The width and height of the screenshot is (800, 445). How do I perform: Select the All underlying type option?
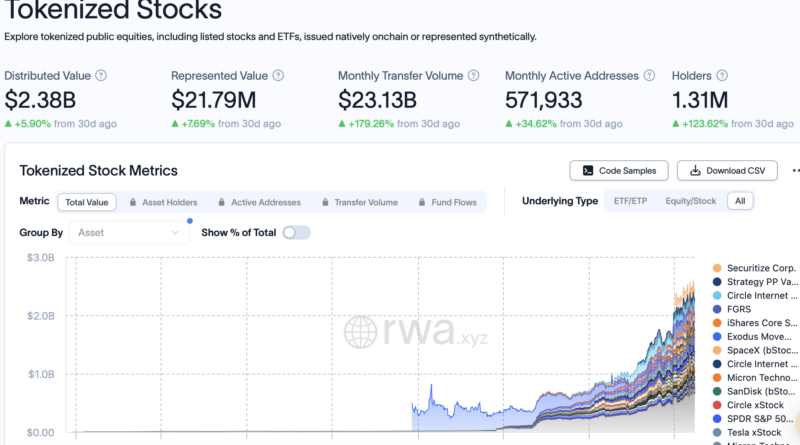pyautogui.click(x=740, y=201)
